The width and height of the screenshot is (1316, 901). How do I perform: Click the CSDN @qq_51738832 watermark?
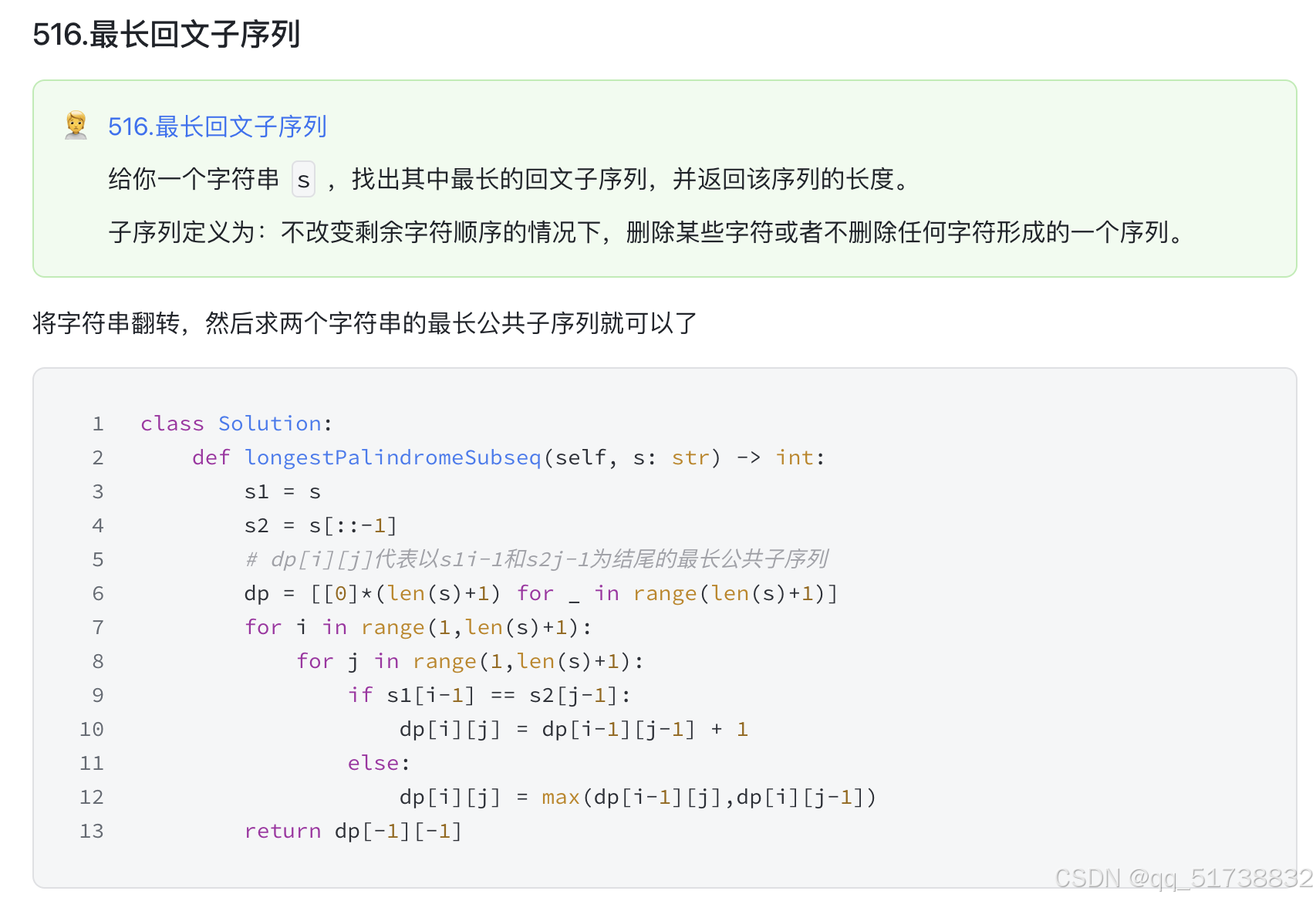[x=1183, y=879]
